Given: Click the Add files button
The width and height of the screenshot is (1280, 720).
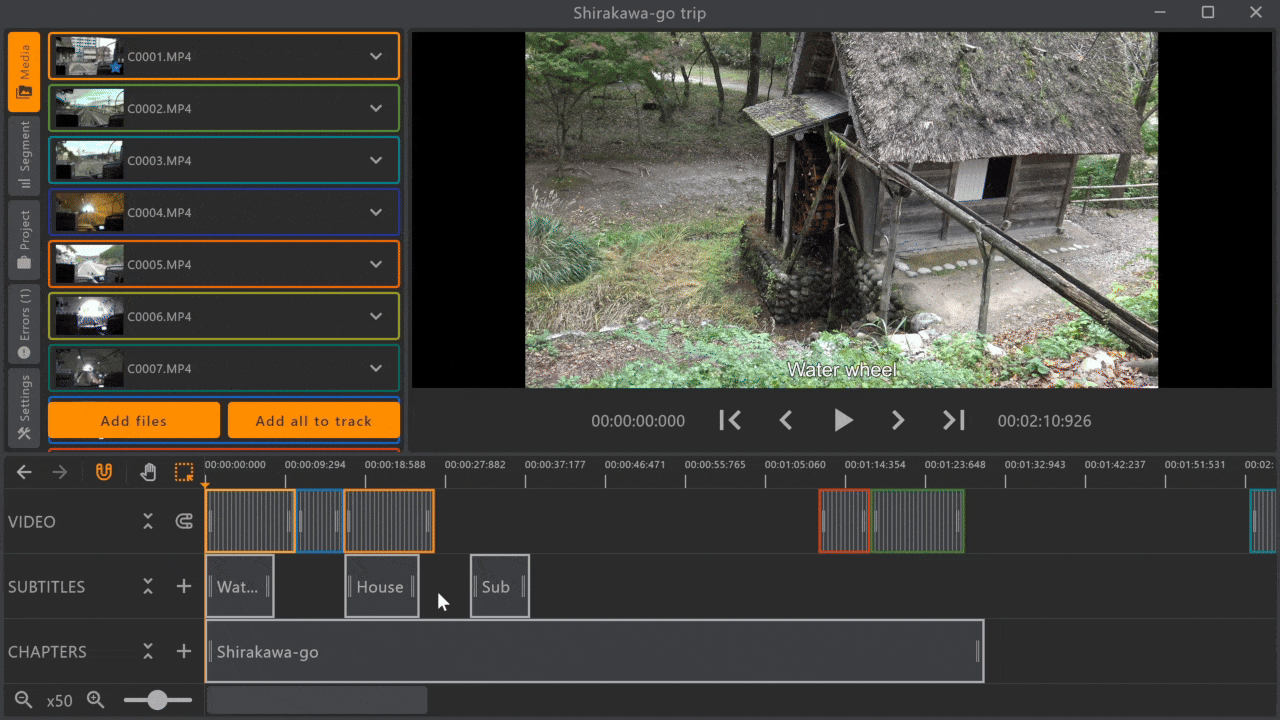Looking at the screenshot, I should 134,421.
